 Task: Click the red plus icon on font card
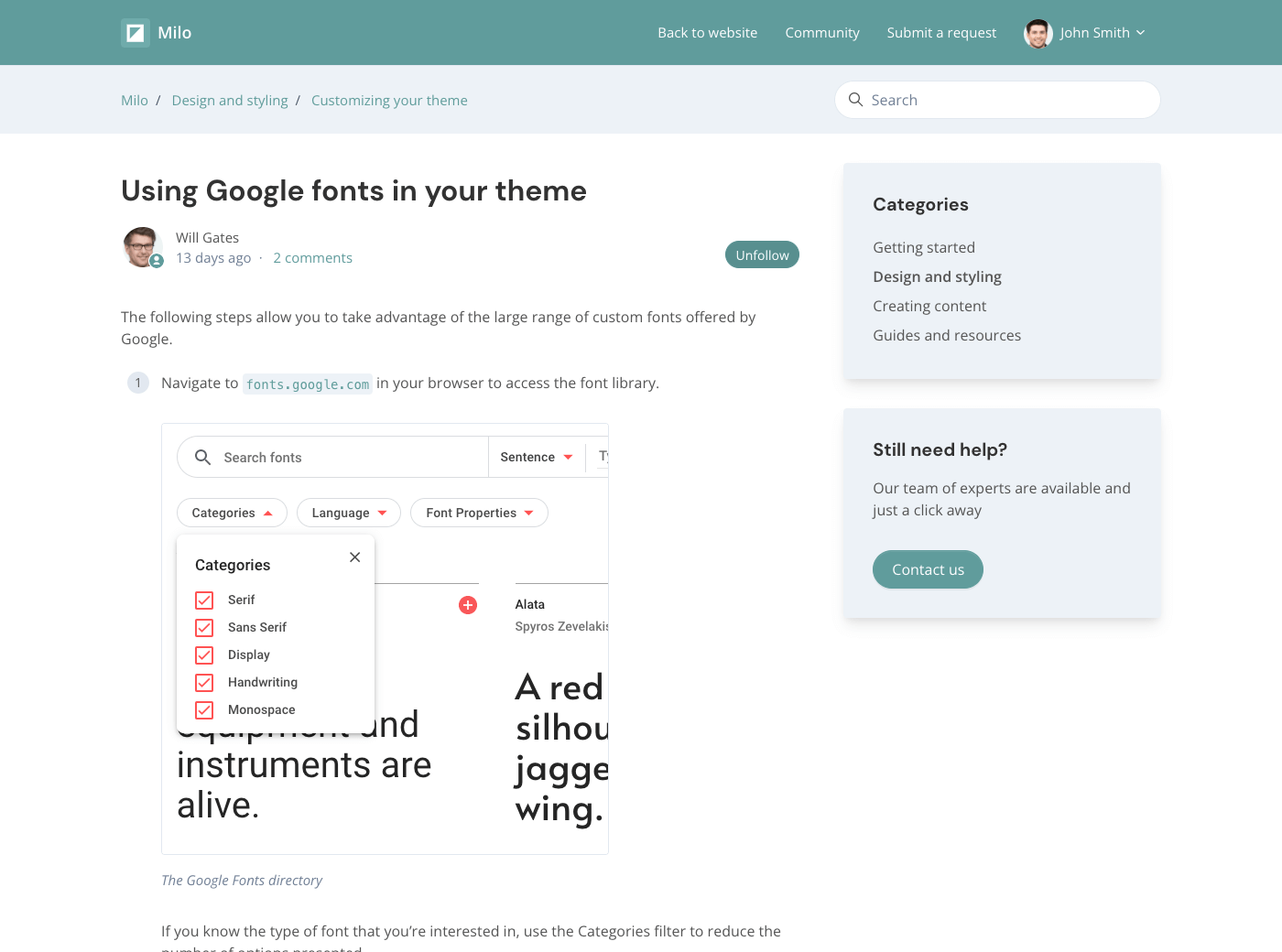pyautogui.click(x=468, y=605)
